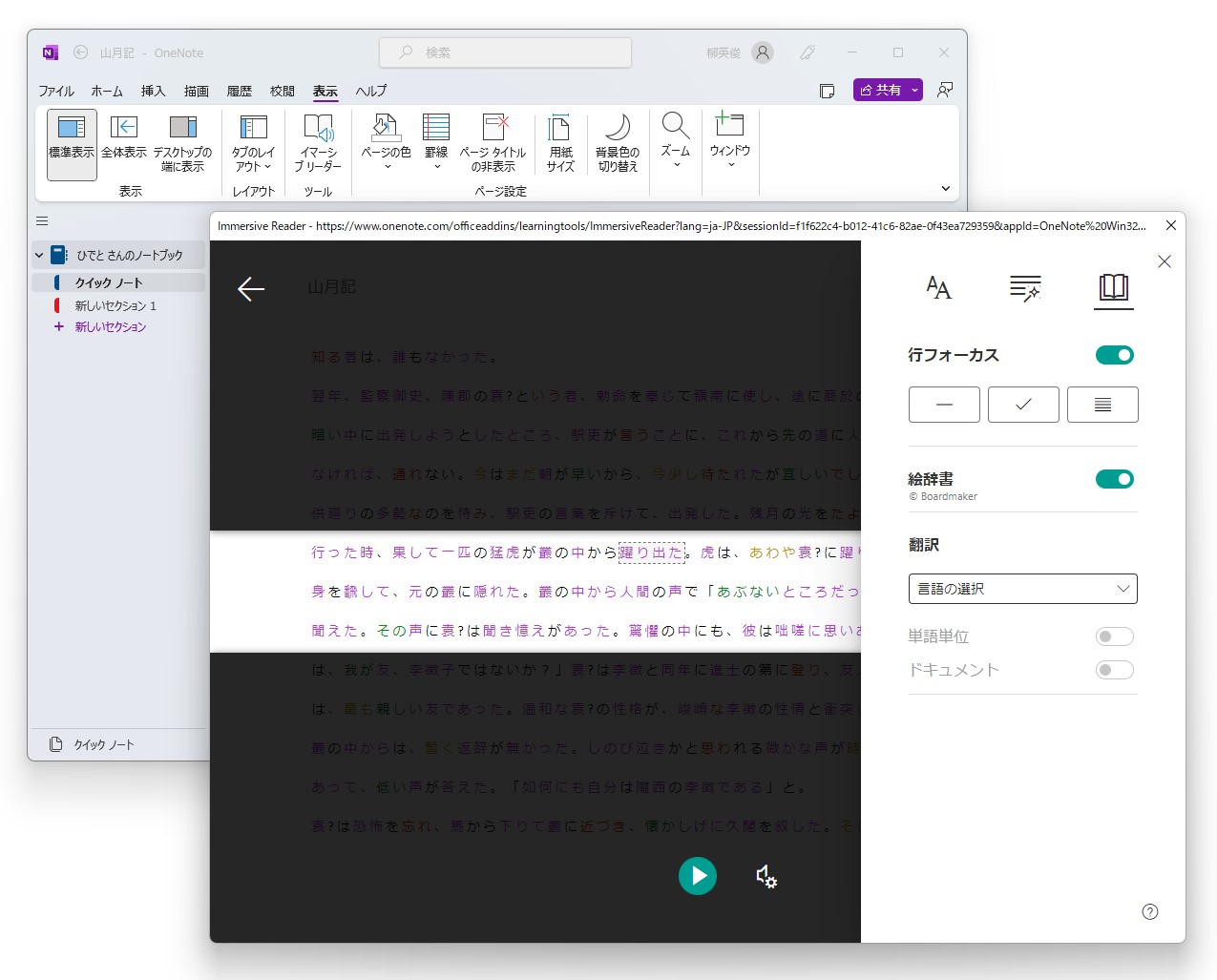Open the 共有 button dropdown arrow

913,89
